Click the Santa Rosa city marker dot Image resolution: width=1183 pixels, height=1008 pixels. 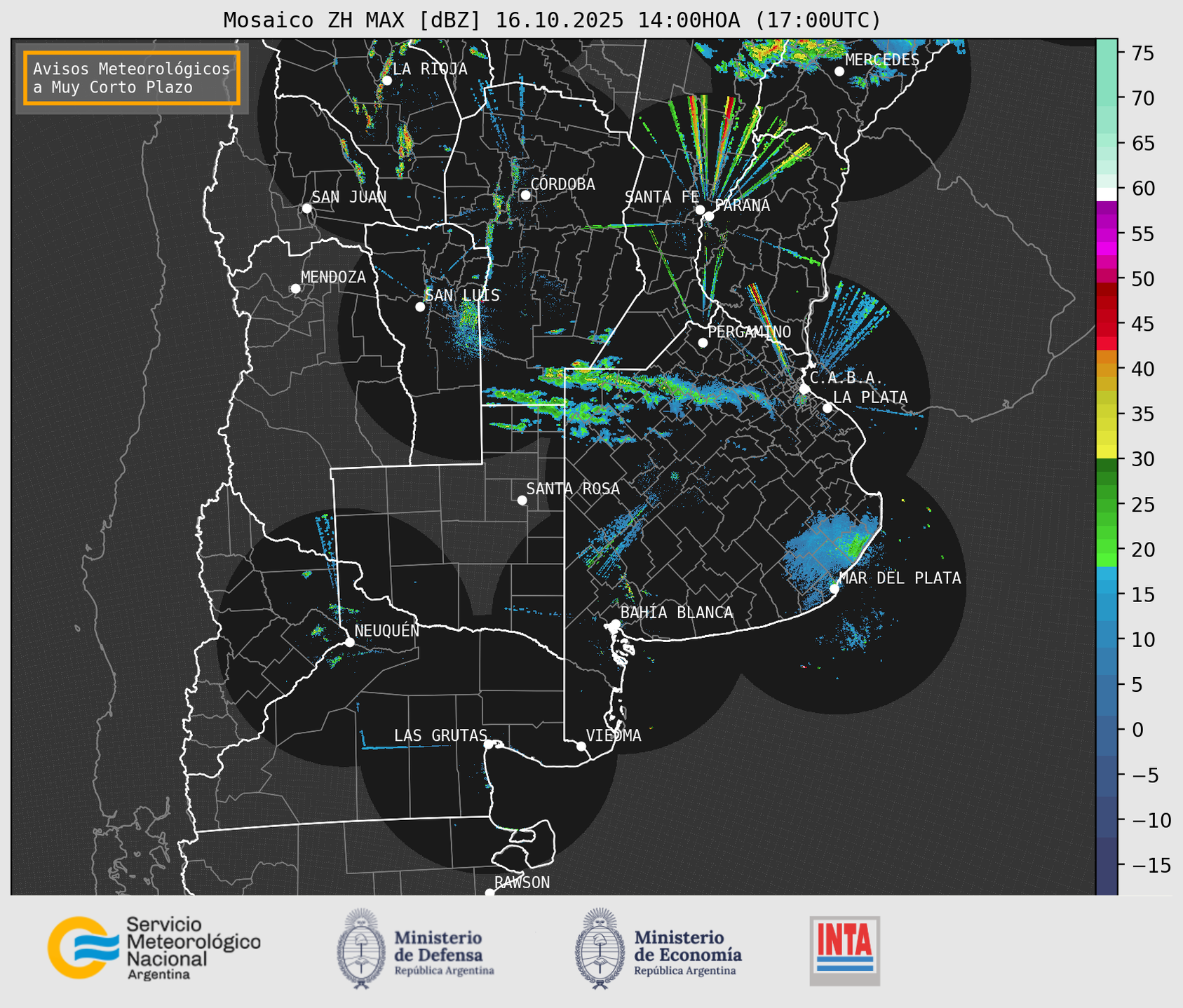coord(522,500)
